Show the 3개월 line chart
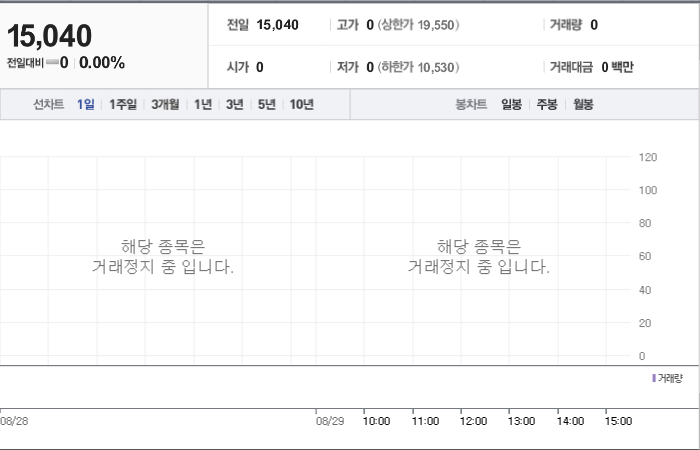This screenshot has width=700, height=450. [165, 104]
